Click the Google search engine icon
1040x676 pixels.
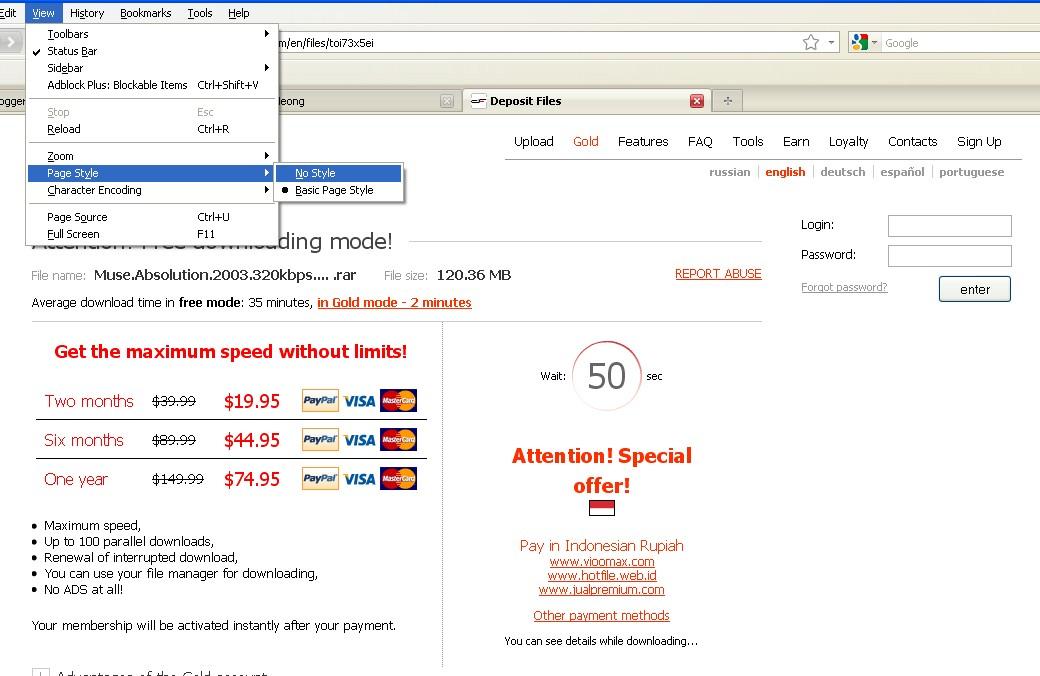(x=860, y=42)
